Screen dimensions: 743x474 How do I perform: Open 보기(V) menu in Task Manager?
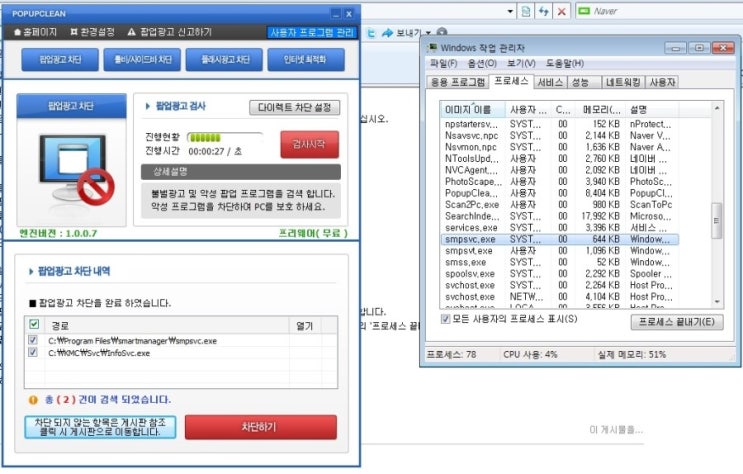pos(521,64)
